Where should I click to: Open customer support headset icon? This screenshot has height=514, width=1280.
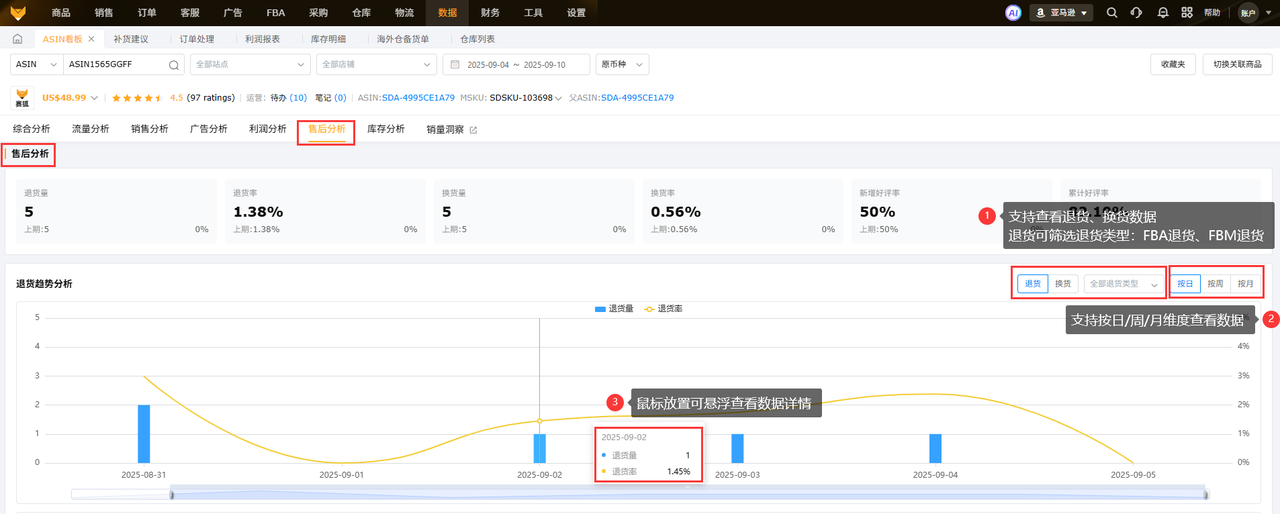[1137, 13]
